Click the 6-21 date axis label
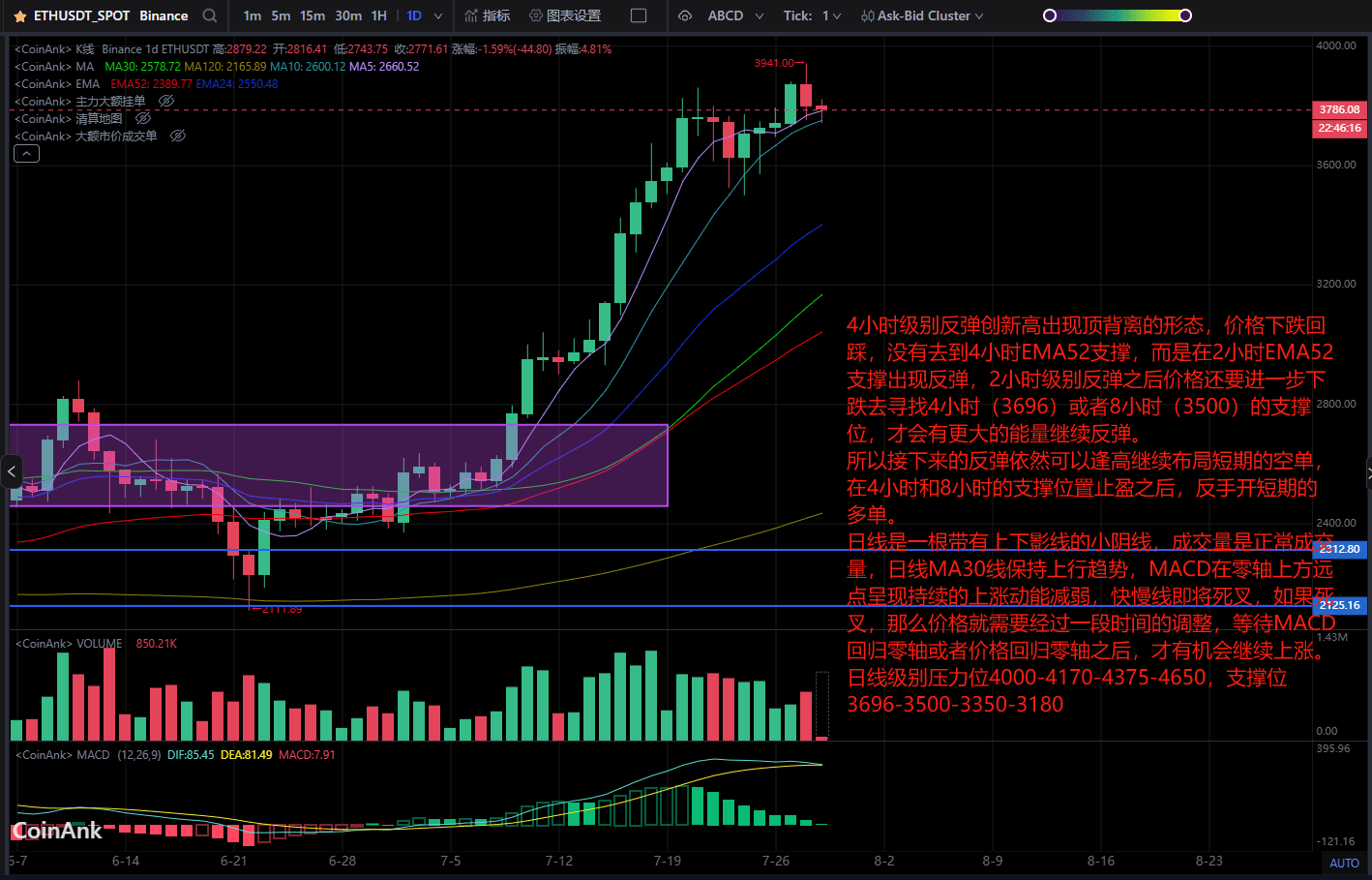Viewport: 1372px width, 880px height. click(234, 861)
